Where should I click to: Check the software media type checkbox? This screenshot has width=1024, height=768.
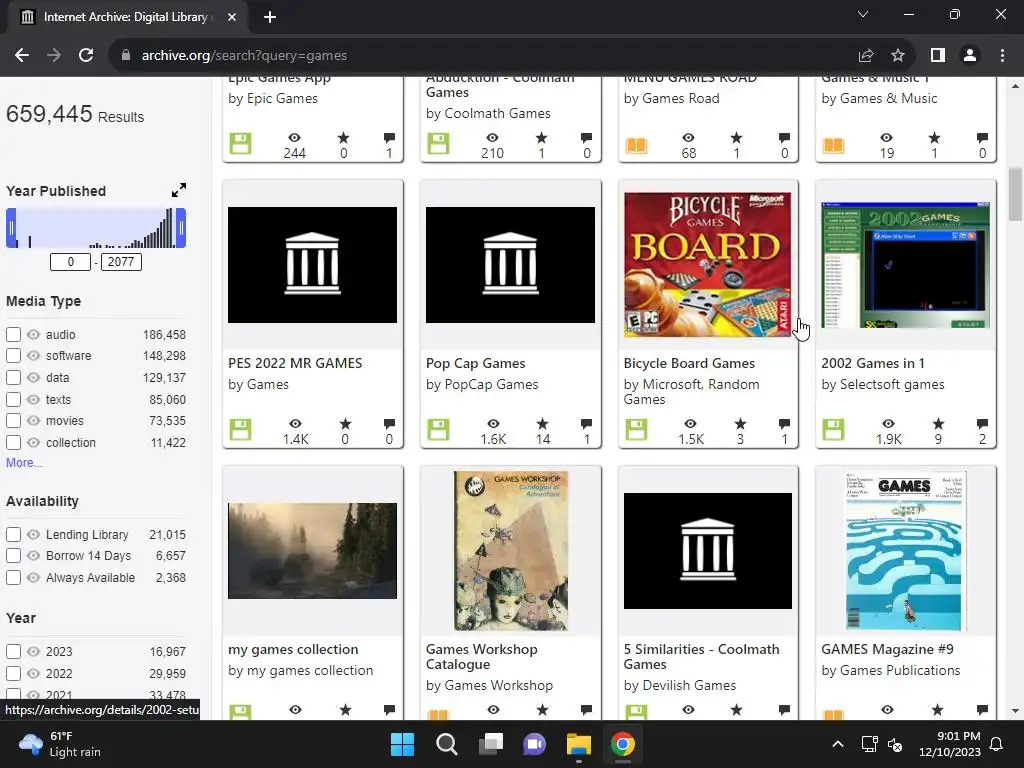(13, 356)
